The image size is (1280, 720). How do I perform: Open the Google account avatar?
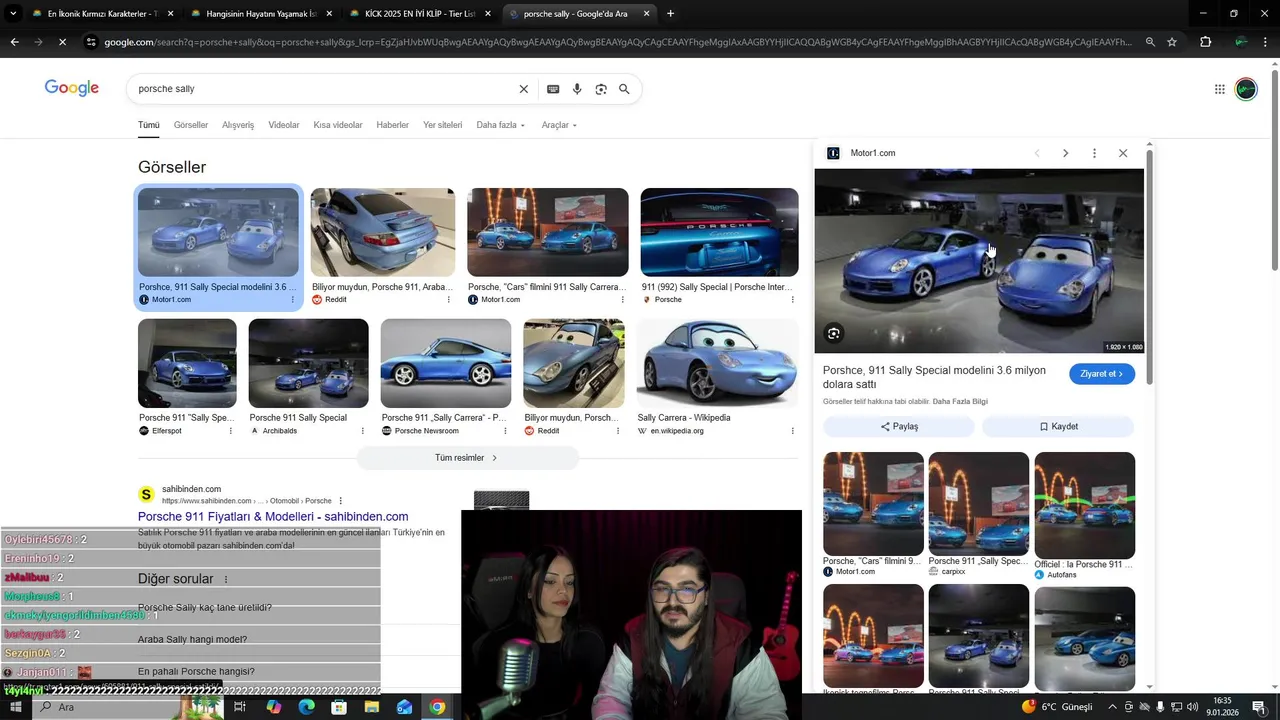(x=1245, y=89)
